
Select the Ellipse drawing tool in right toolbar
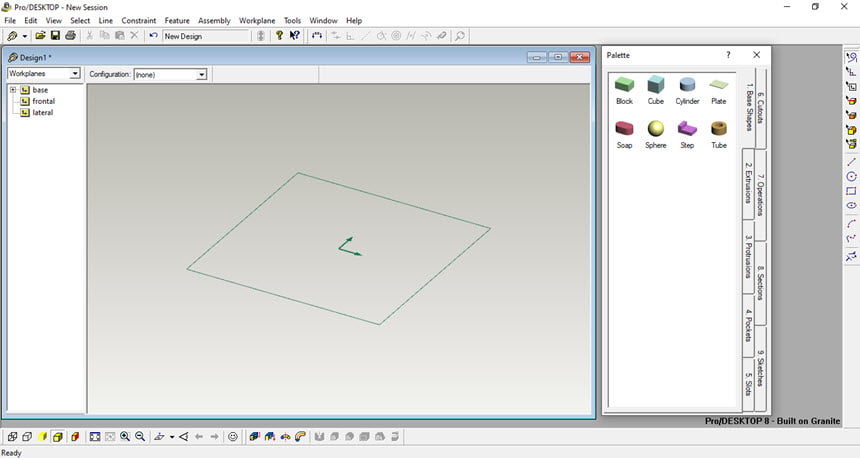pyautogui.click(x=851, y=205)
